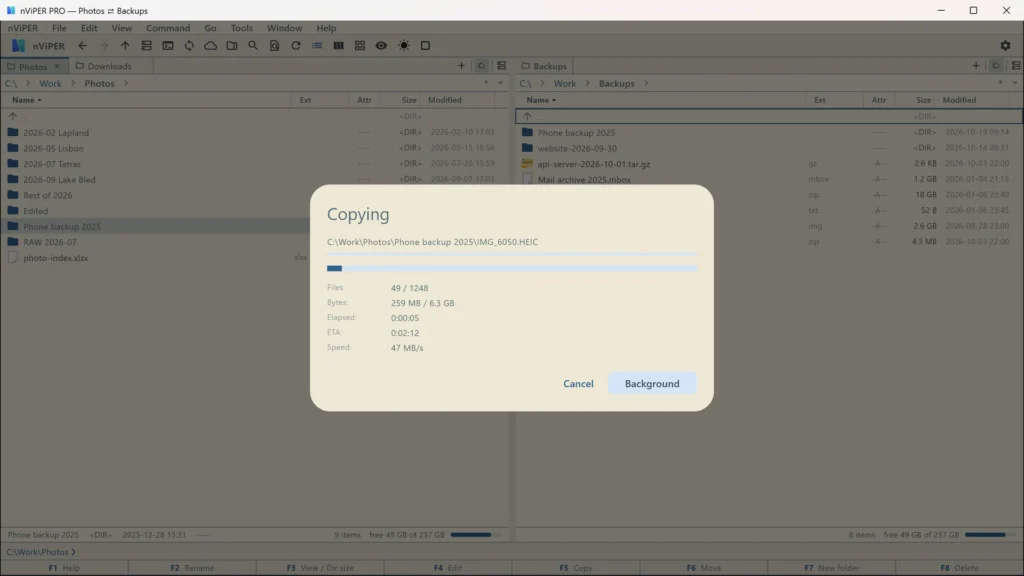Click the magnifying glass search icon
This screenshot has height=576, width=1024.
click(253, 46)
